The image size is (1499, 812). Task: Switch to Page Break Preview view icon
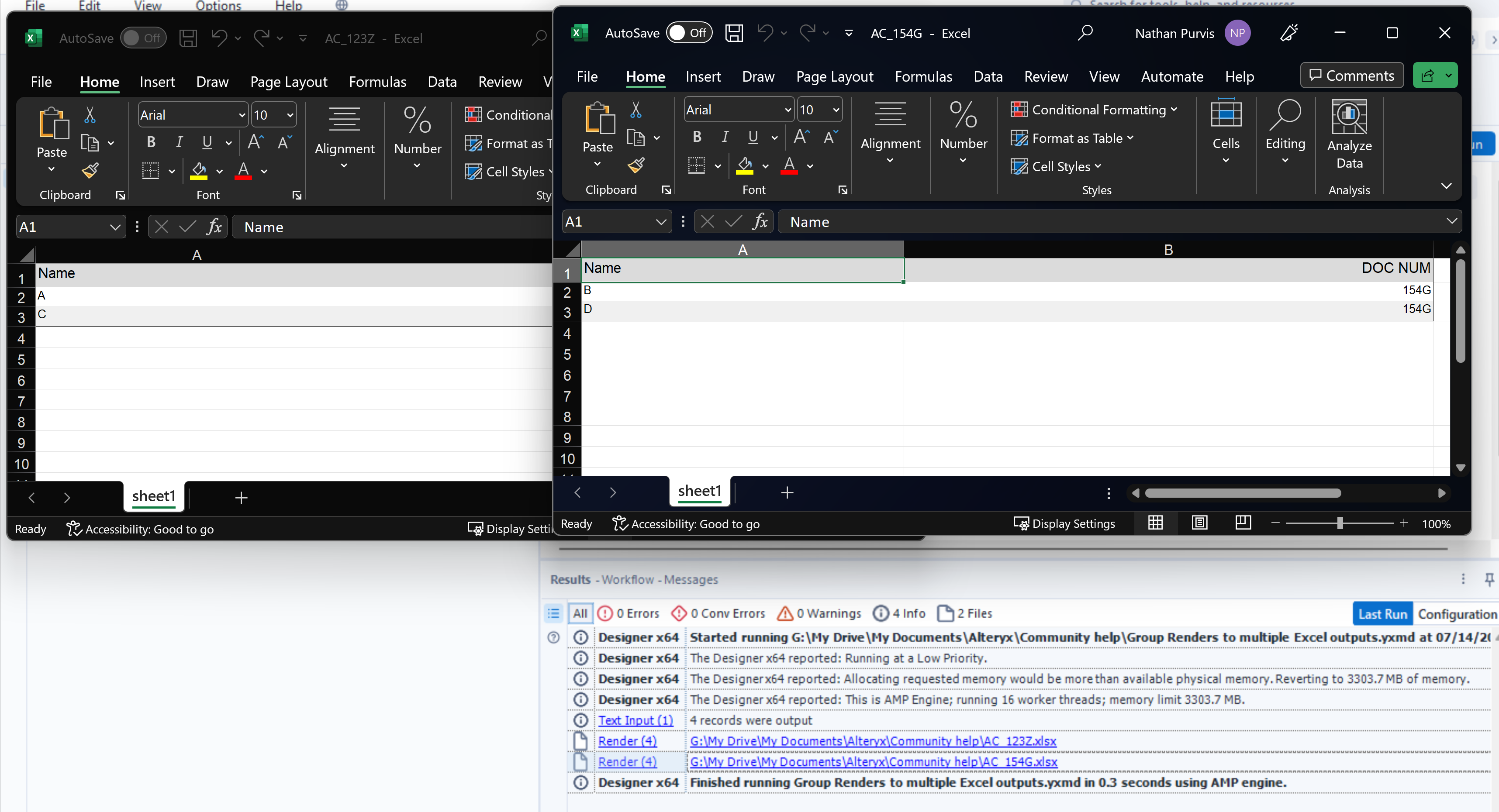(1242, 523)
